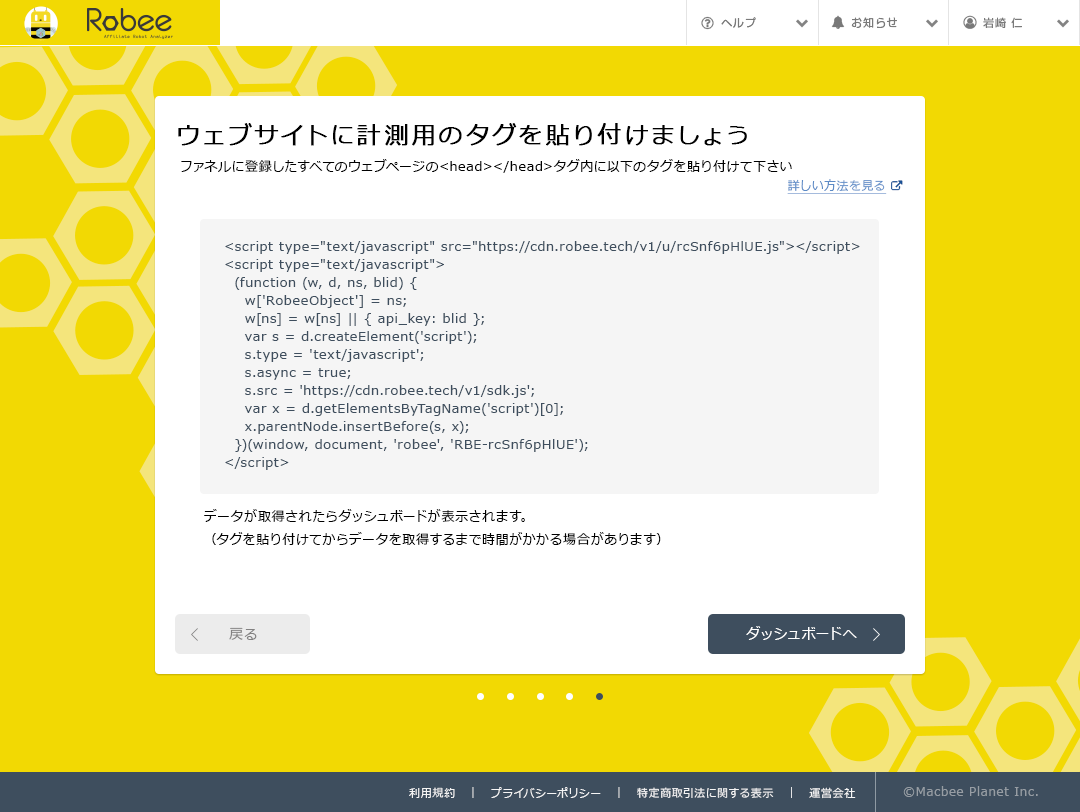Click the code line x.parentNode.insertBefore(s, x);
Viewport: 1080px width, 812px height.
(357, 426)
